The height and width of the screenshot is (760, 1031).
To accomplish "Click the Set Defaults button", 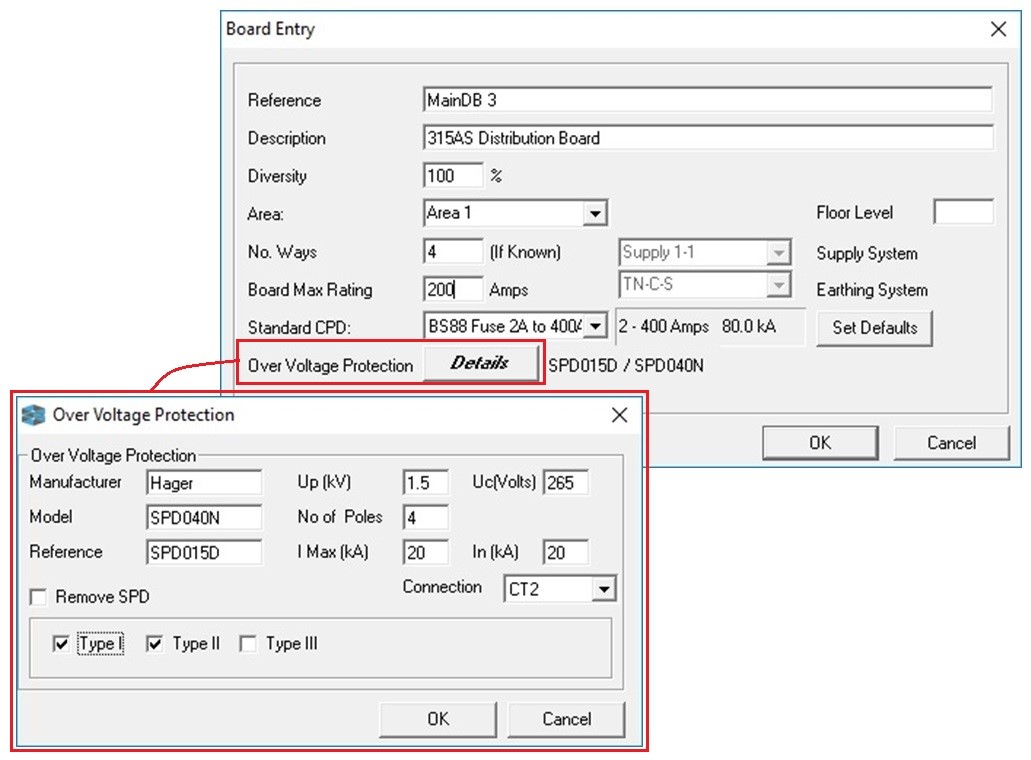I will click(x=875, y=327).
